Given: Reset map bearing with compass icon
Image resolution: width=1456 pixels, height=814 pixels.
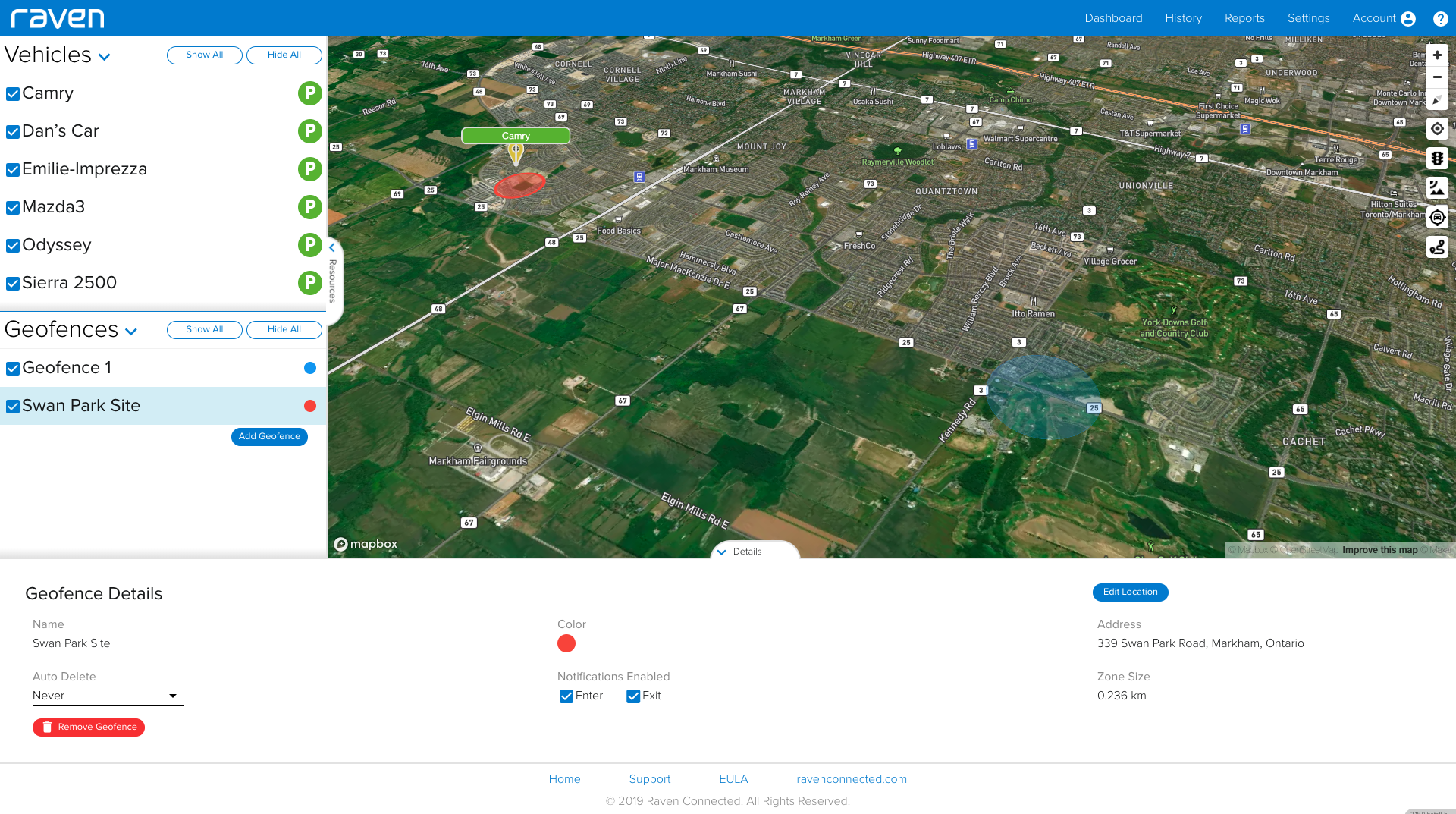Looking at the screenshot, I should tap(1437, 99).
